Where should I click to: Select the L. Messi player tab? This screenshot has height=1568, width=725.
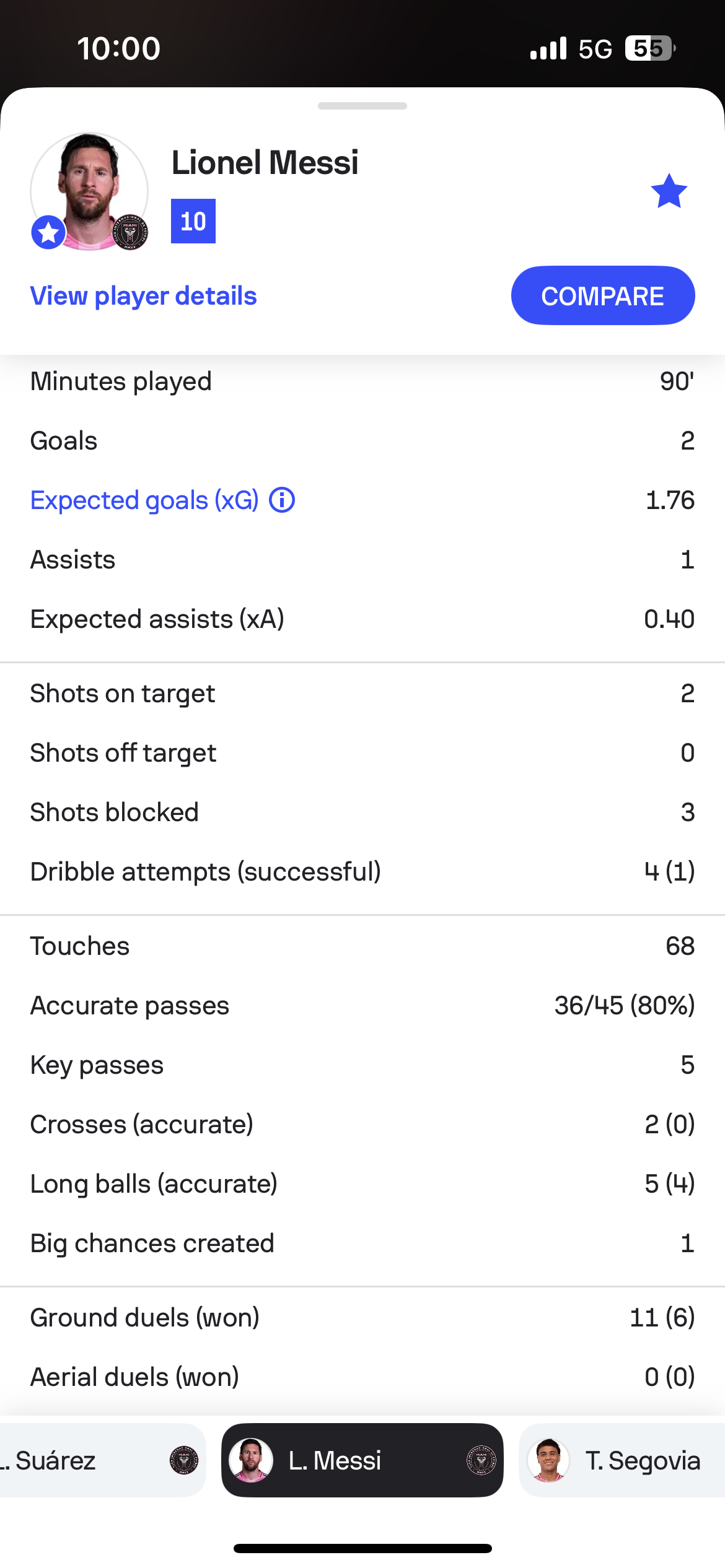pos(362,1460)
